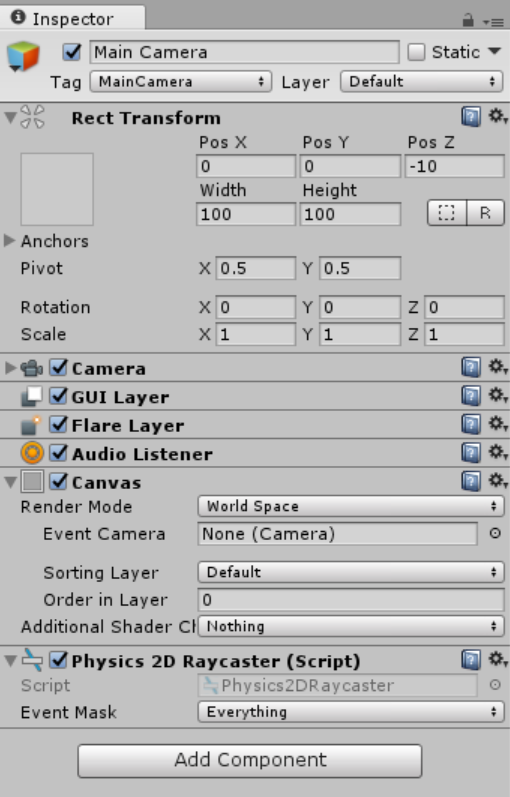The image size is (510, 797).
Task: Open Canvas component help reference
Action: click(471, 481)
